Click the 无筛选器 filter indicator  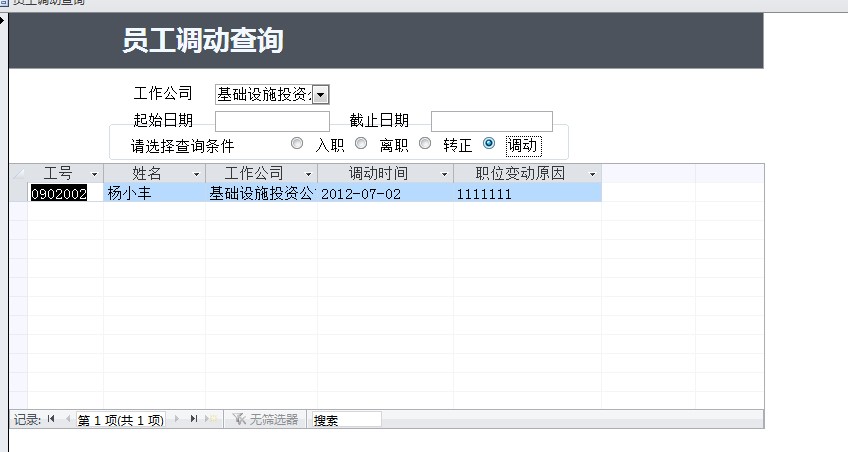click(x=266, y=419)
